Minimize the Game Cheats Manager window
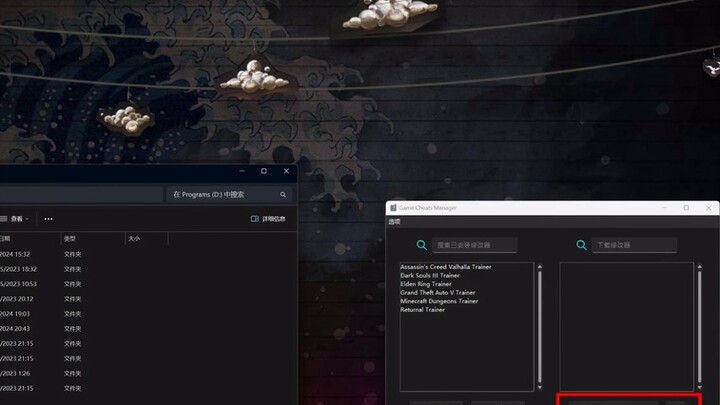This screenshot has height=405, width=720. [664, 208]
